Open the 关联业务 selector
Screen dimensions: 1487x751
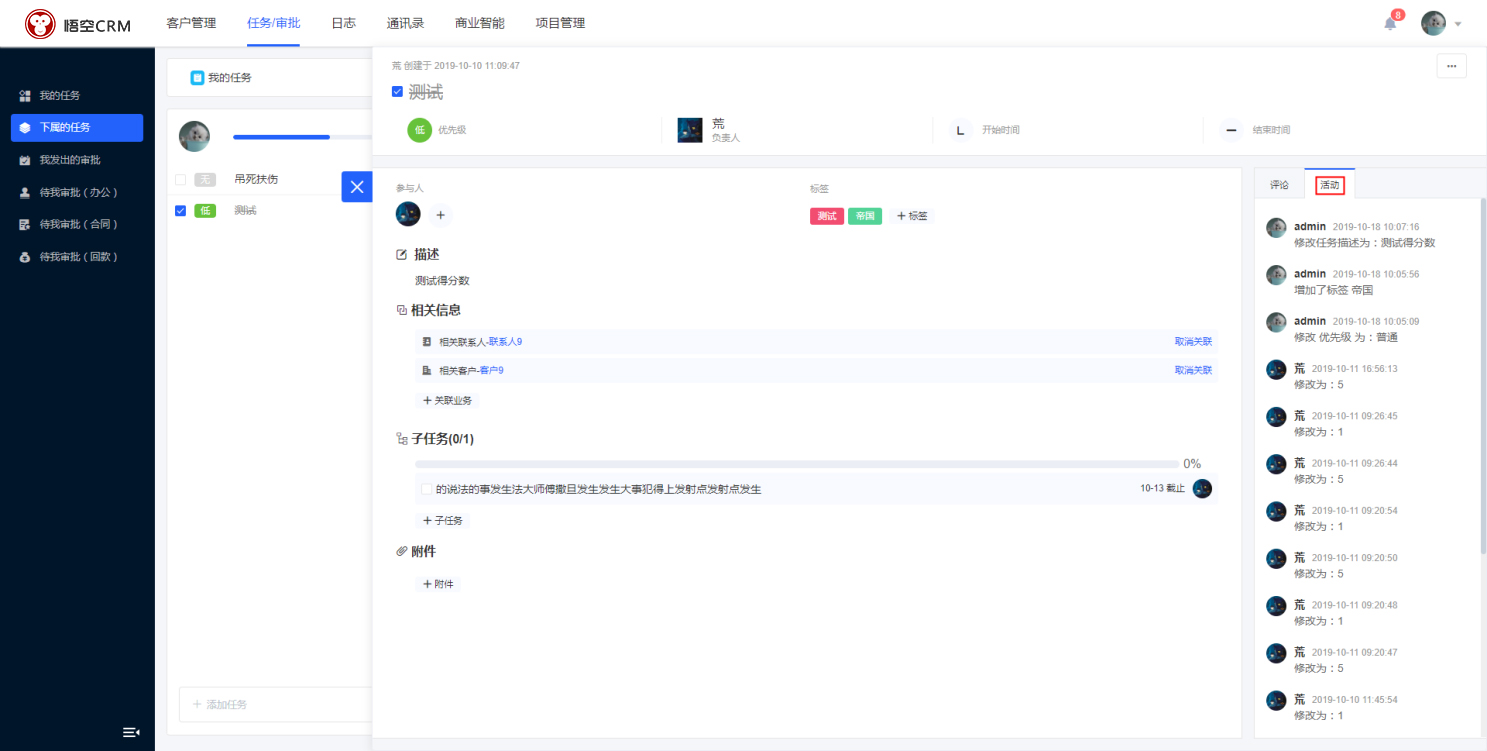click(447, 400)
